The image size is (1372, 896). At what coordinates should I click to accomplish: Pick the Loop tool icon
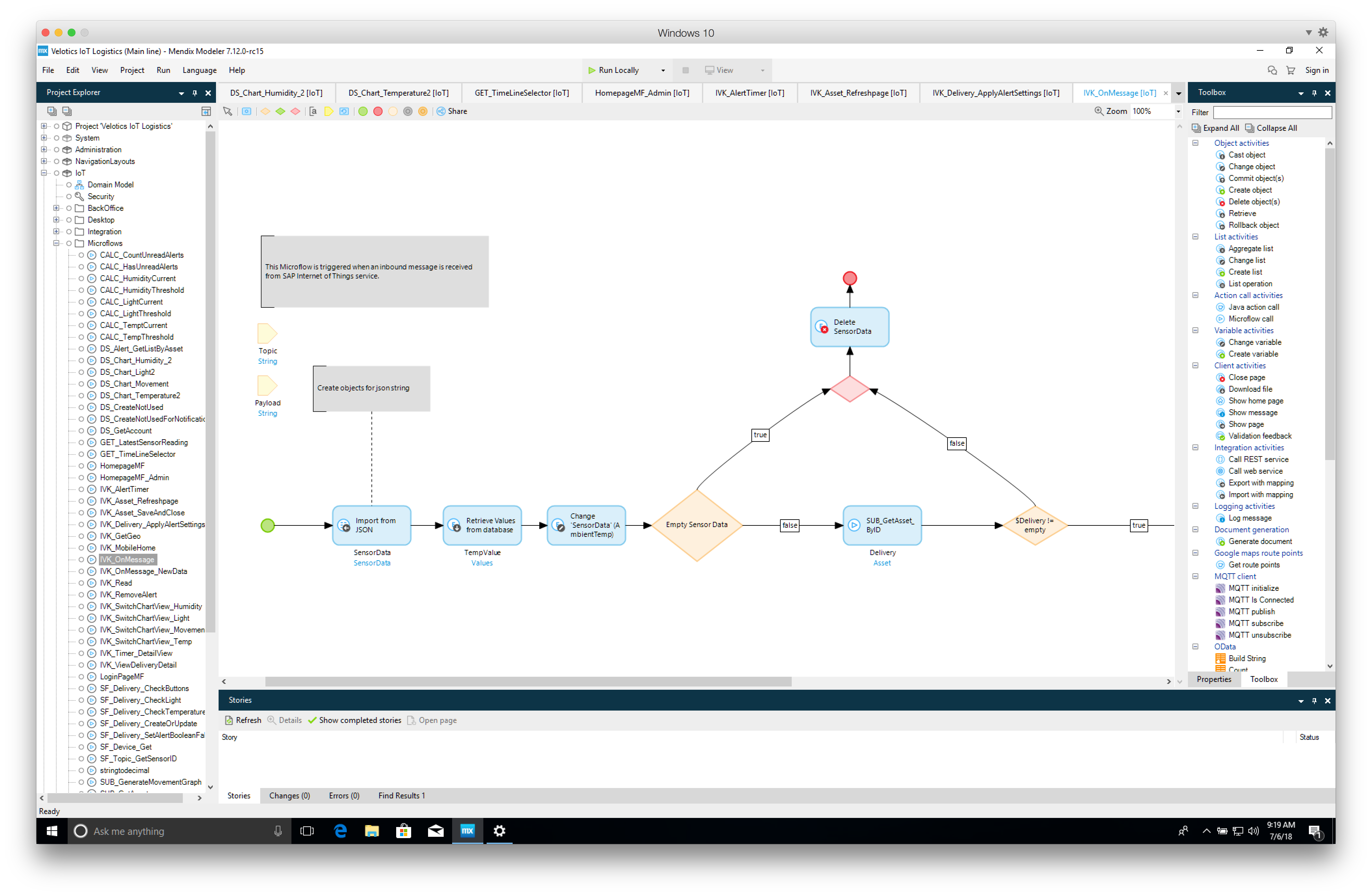(x=344, y=111)
